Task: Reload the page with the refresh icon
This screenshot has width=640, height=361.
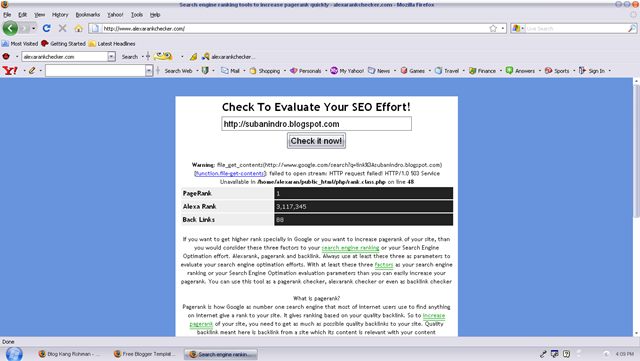Action: [x=47, y=28]
